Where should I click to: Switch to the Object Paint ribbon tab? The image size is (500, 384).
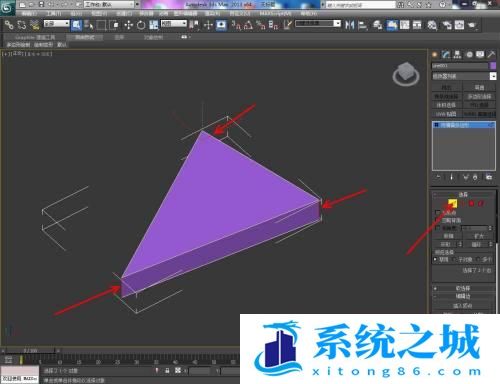point(153,37)
